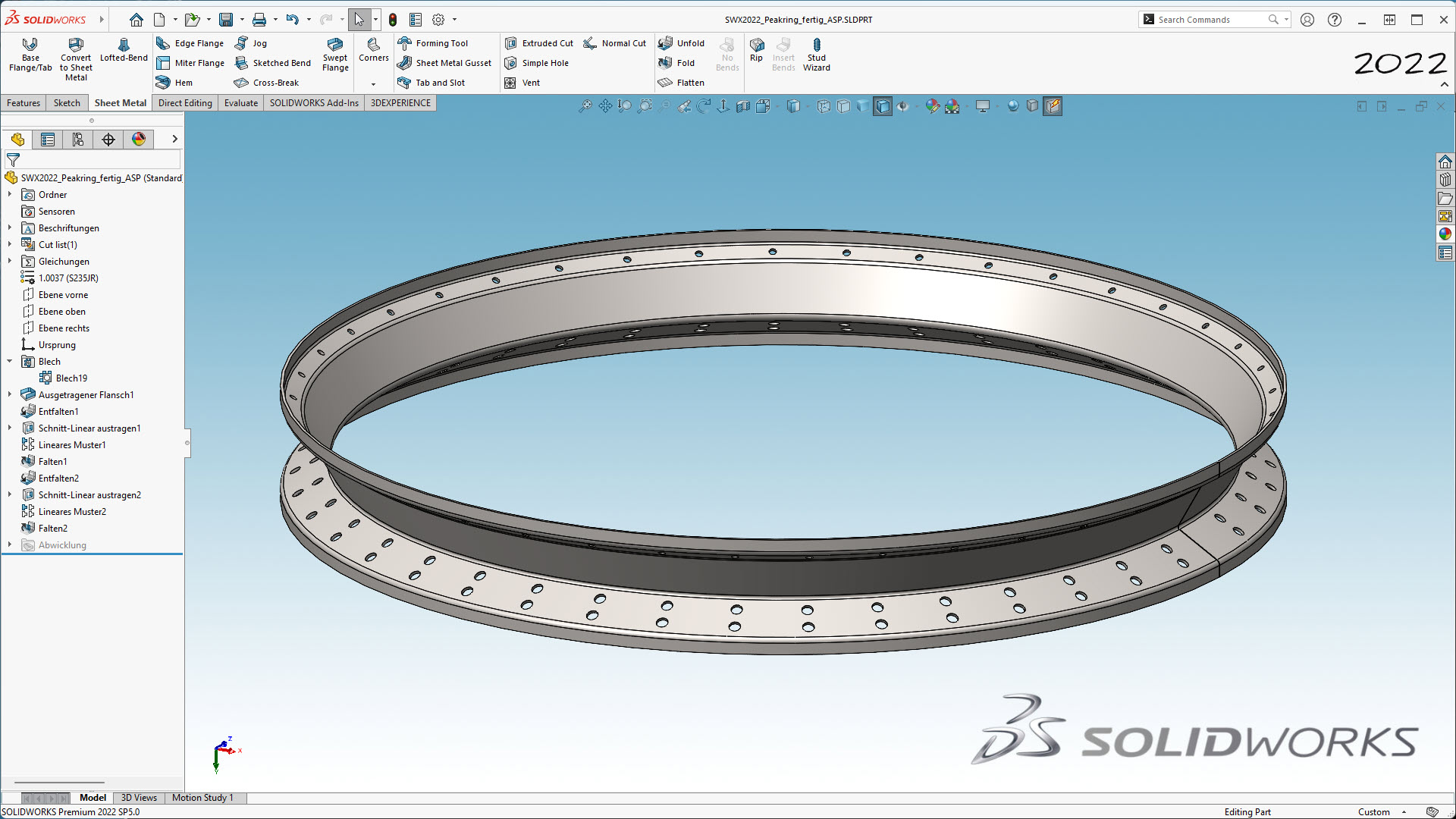This screenshot has width=1456, height=819.
Task: Select Sheet Metal Gusset
Action: pyautogui.click(x=444, y=63)
